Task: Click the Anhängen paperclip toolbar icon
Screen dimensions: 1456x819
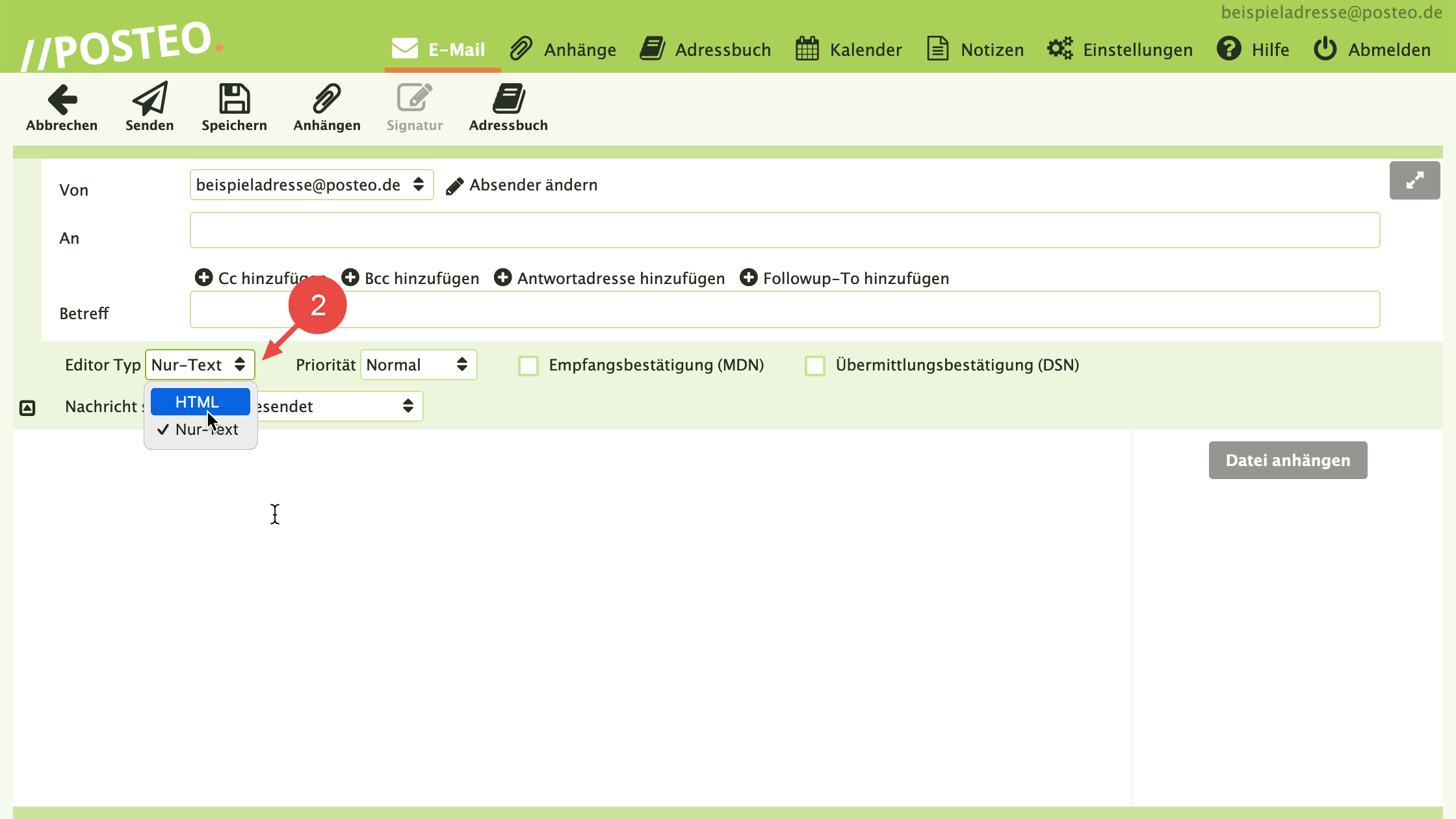Action: pyautogui.click(x=326, y=99)
